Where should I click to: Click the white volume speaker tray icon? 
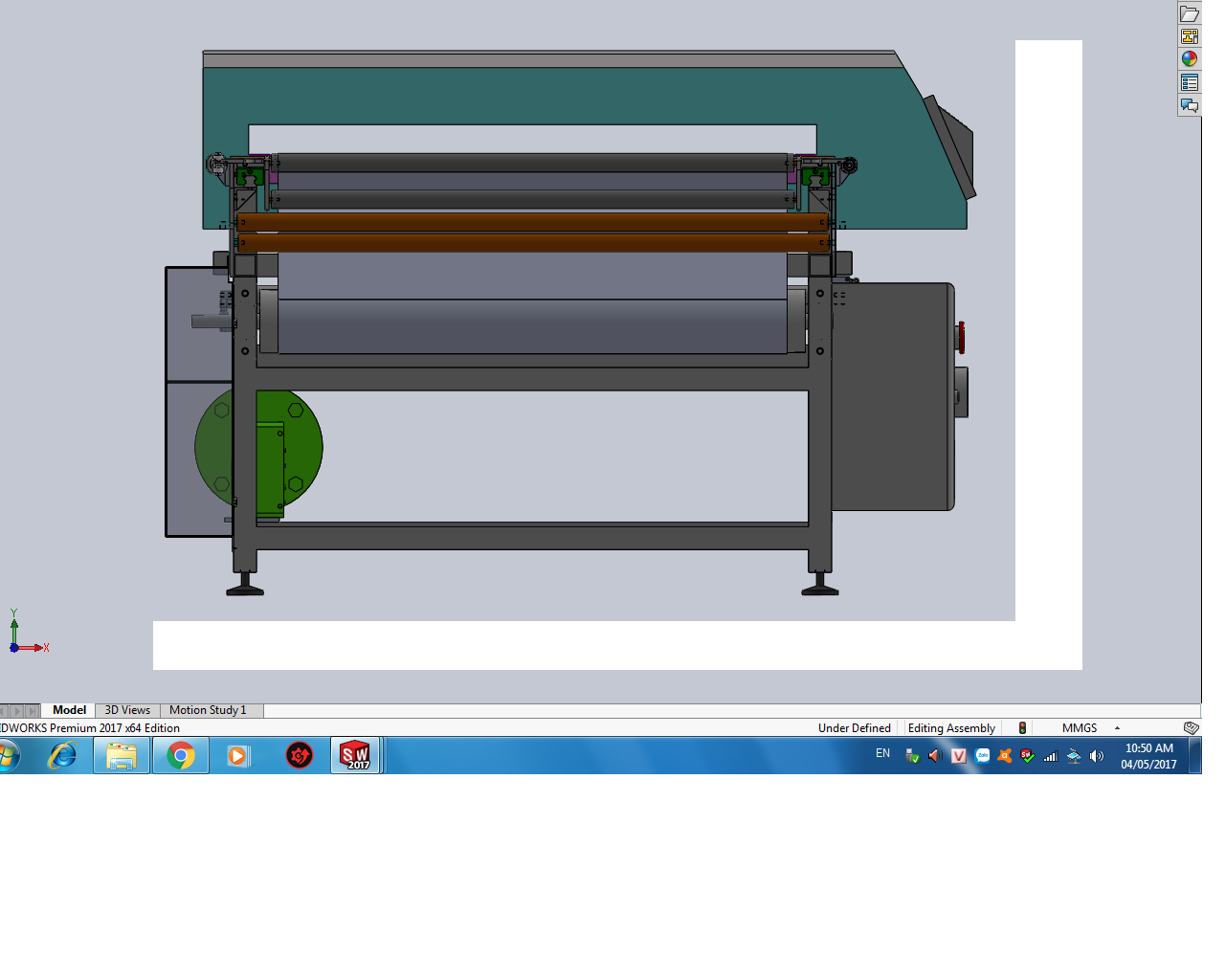point(1097,756)
